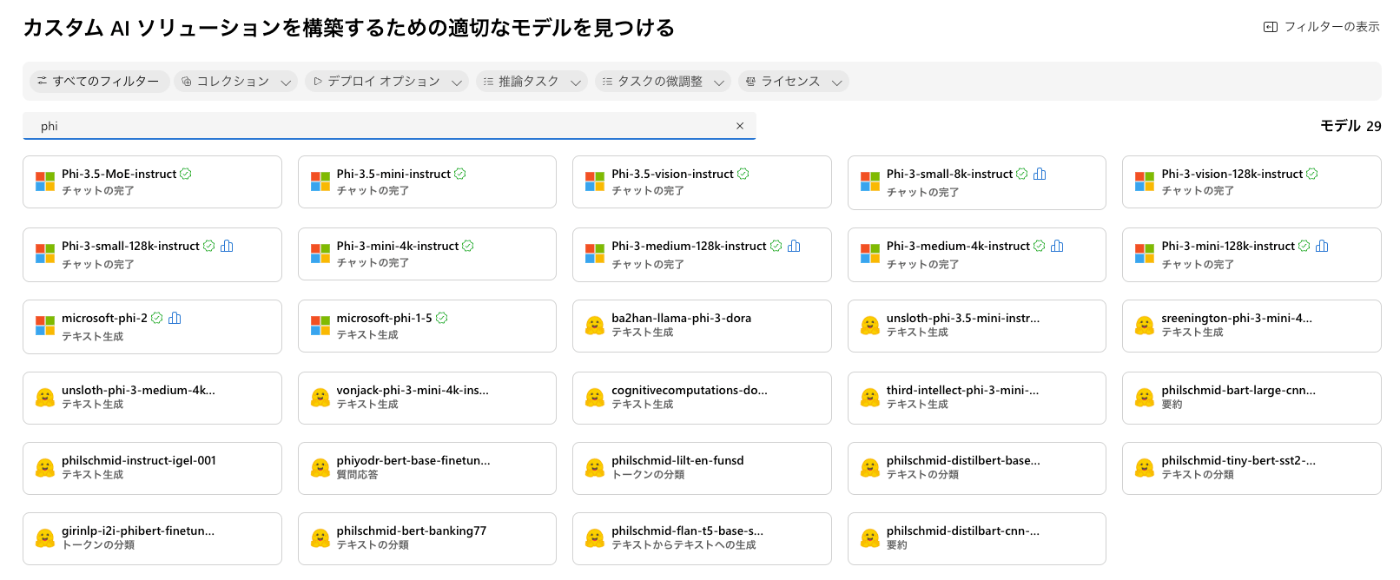Screen dimensions: 1400x580
Task: Open the すべてのフィルター filter panel
Action: pyautogui.click(x=97, y=81)
